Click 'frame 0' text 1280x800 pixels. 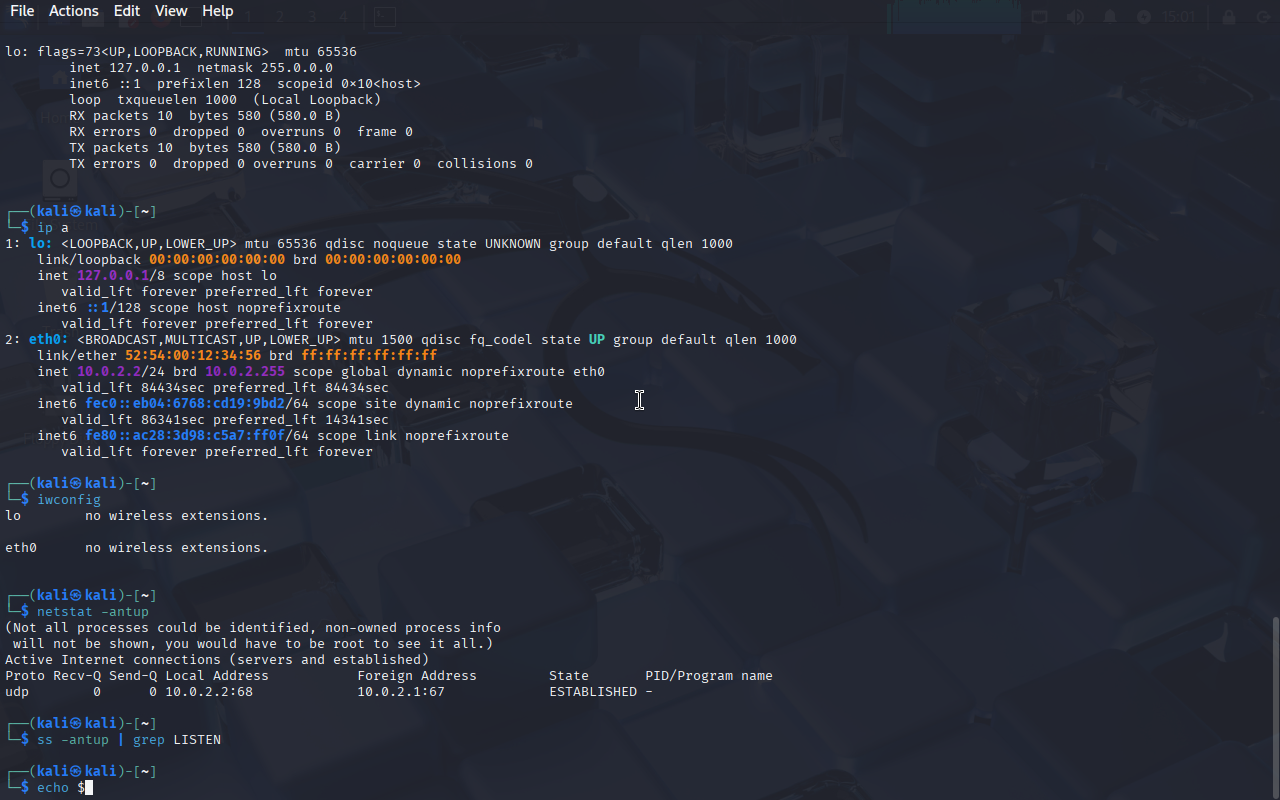point(385,132)
